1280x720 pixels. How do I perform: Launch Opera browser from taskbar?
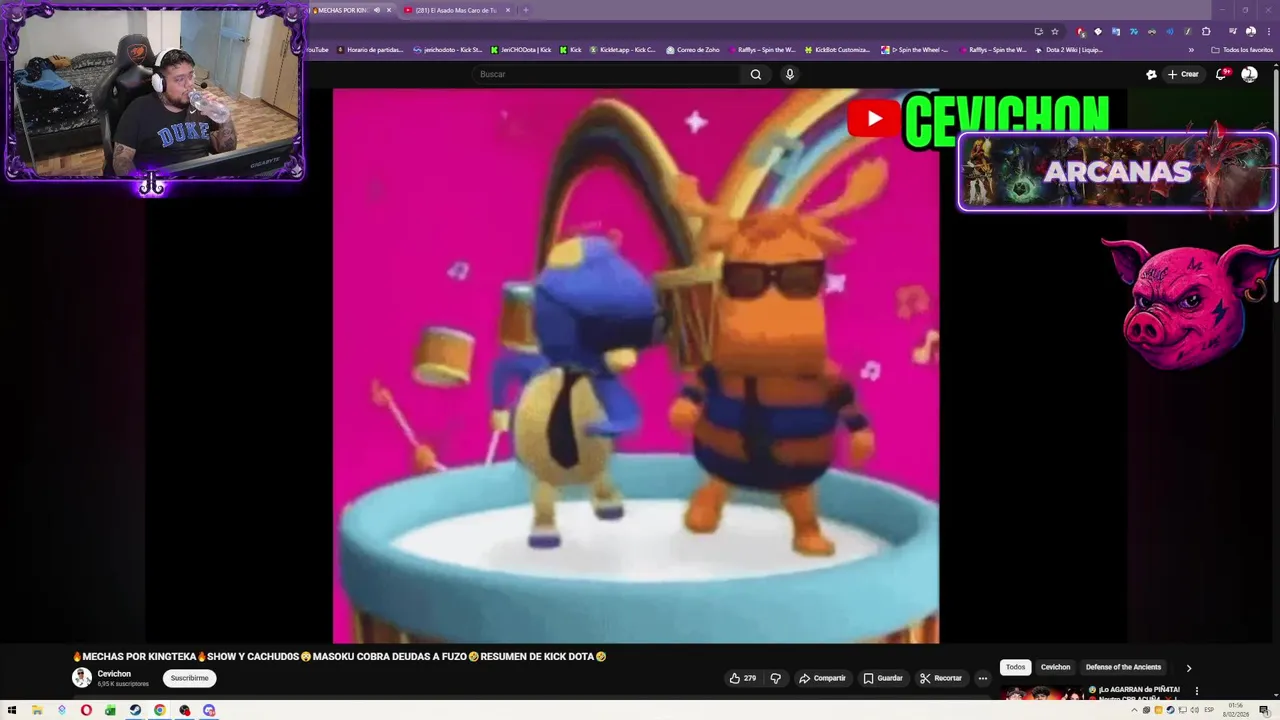pos(86,710)
